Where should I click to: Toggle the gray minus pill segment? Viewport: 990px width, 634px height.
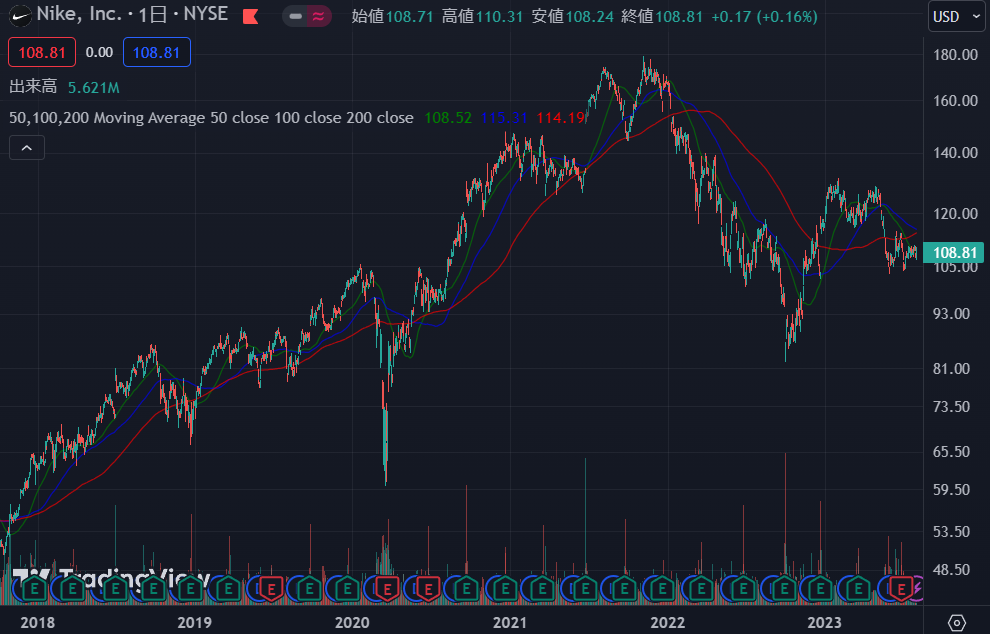pos(295,16)
